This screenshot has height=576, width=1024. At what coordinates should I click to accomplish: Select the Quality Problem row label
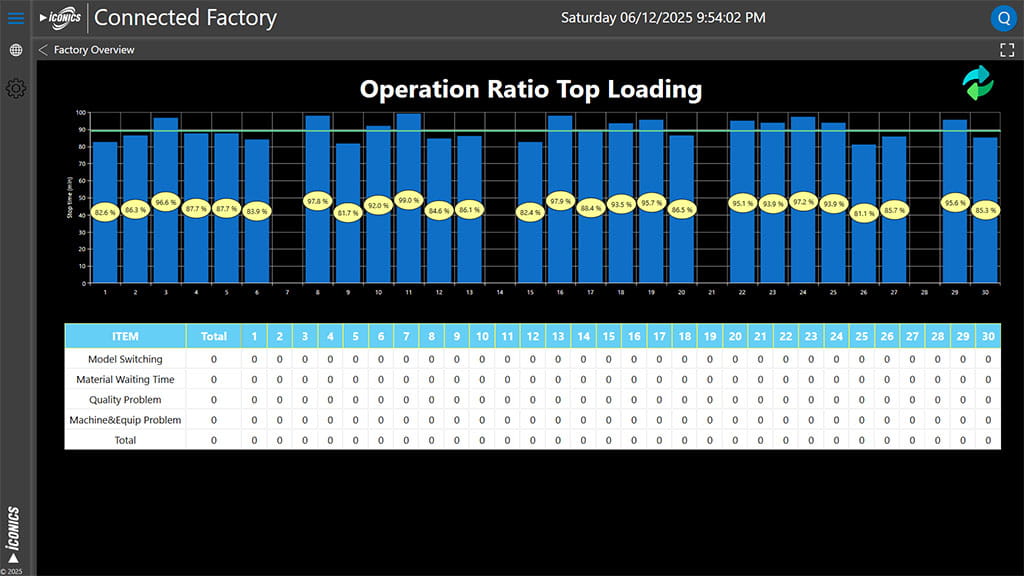[125, 400]
